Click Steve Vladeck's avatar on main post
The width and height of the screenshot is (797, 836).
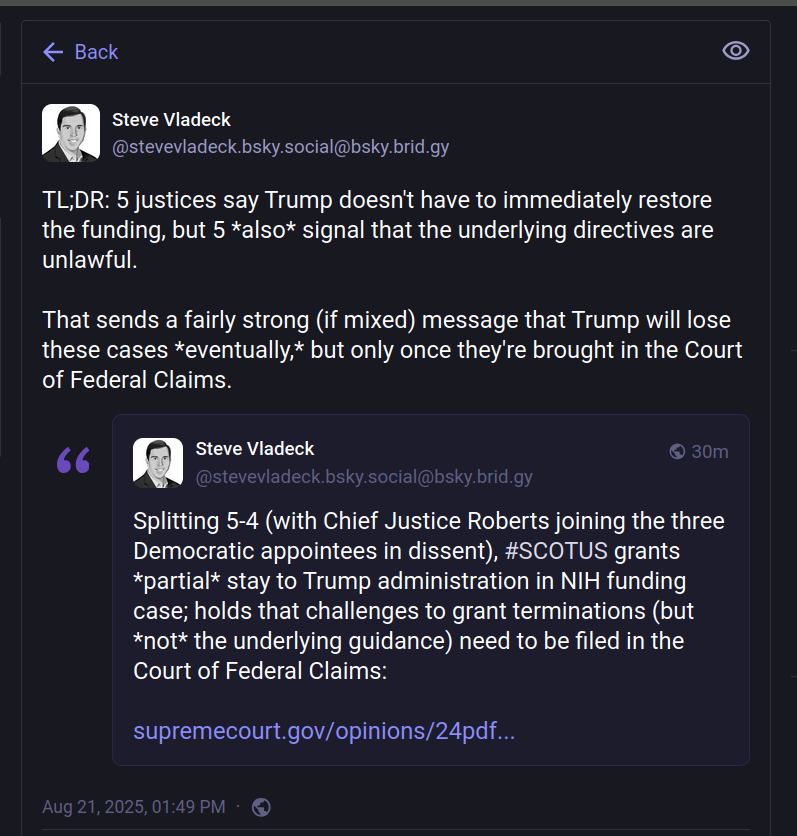(71, 133)
